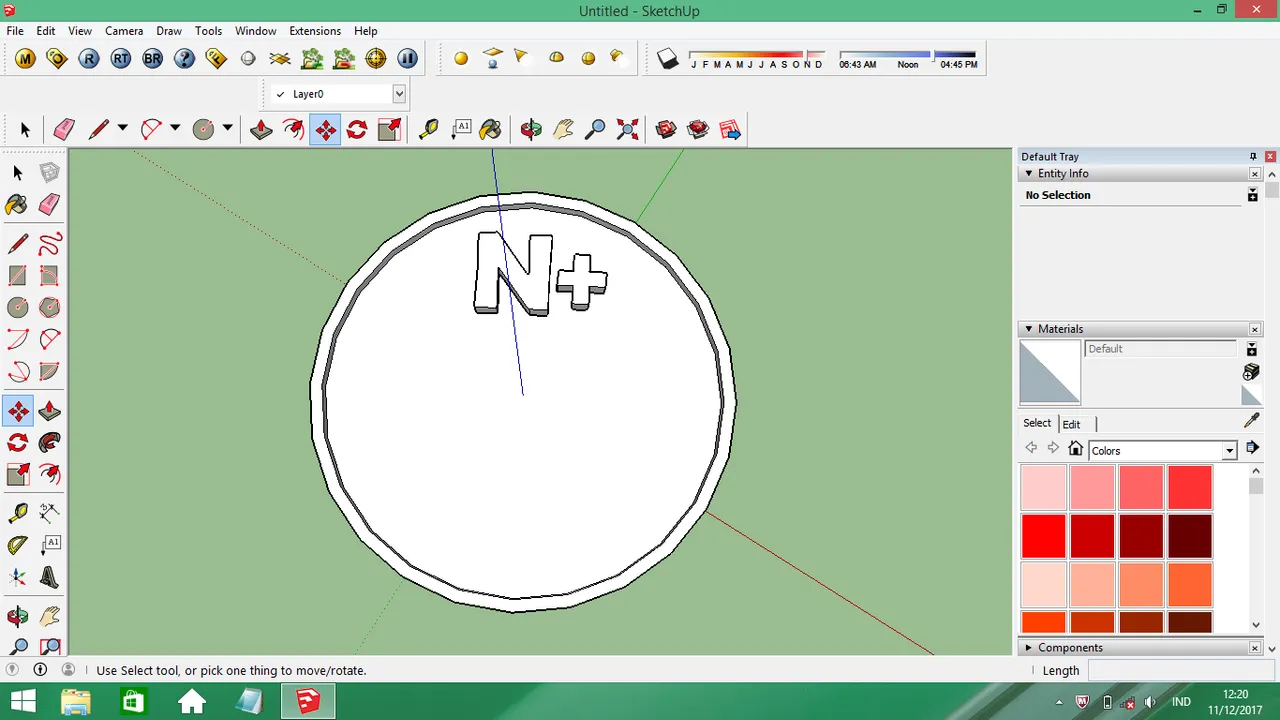
Task: Click the yellow M V-Ray toolbar button
Action: coord(25,59)
